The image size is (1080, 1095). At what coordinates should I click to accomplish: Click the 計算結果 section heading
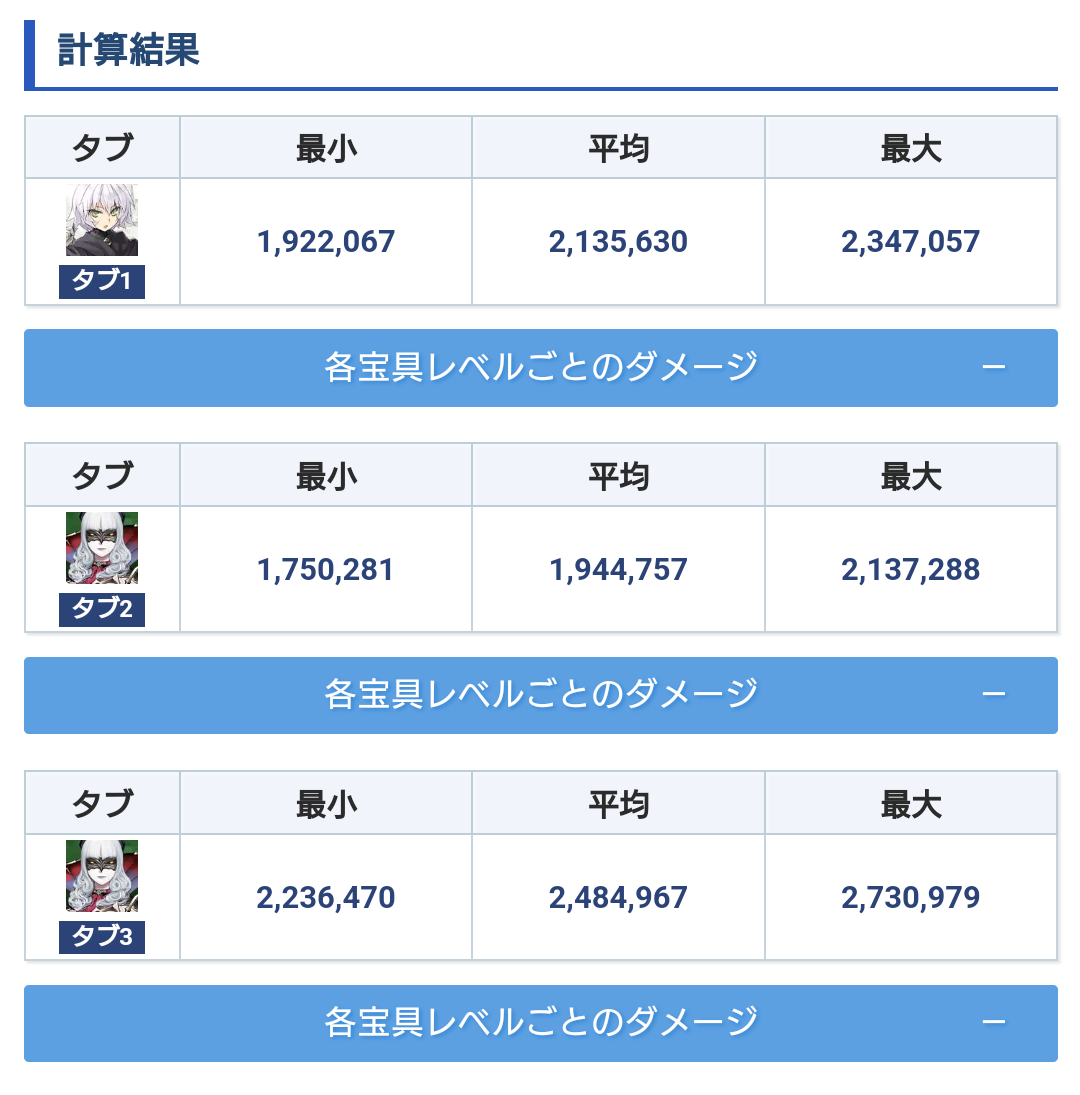pyautogui.click(x=129, y=50)
